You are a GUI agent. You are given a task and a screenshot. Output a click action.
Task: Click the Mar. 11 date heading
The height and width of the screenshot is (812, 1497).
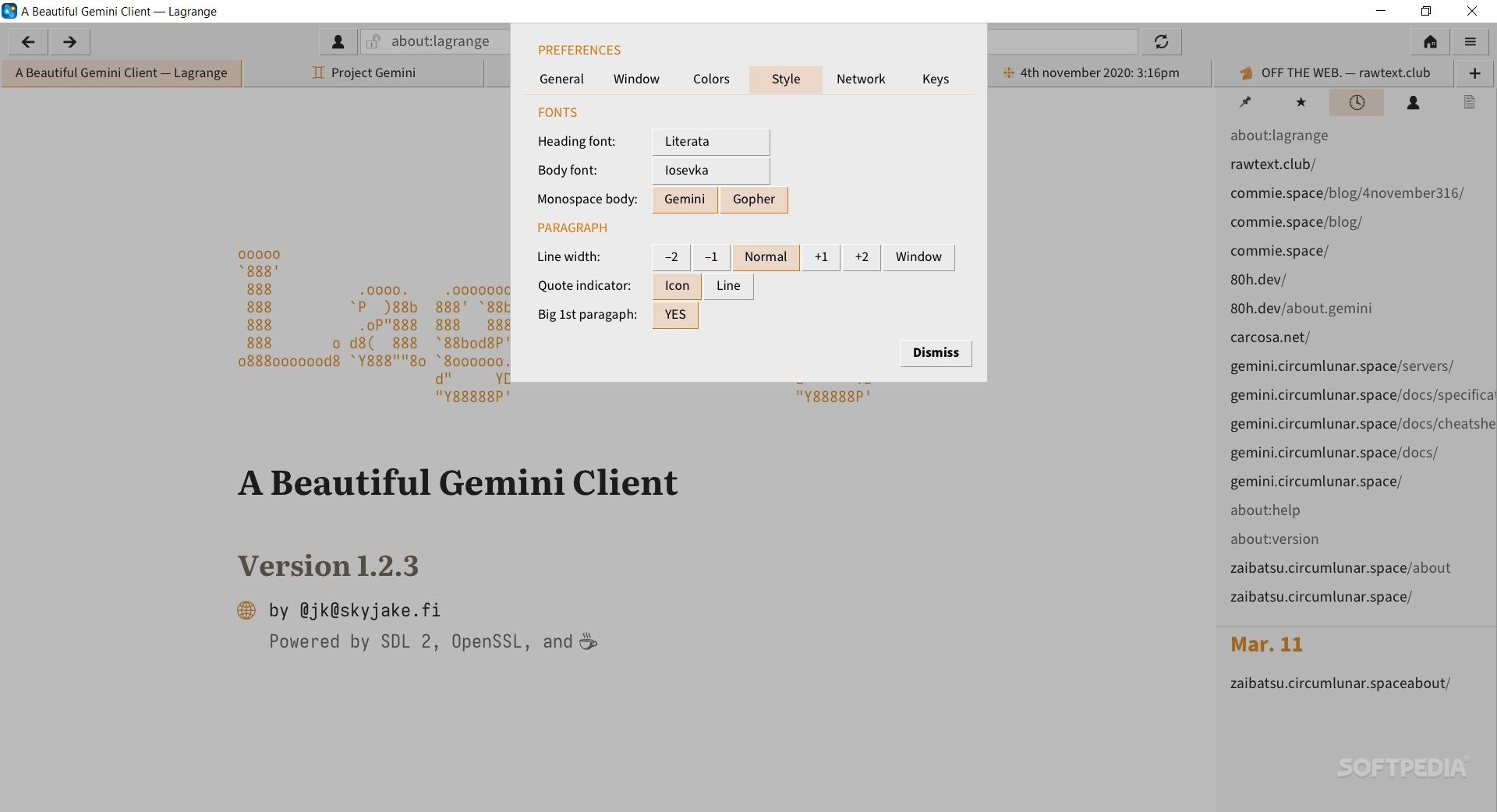[x=1266, y=644]
